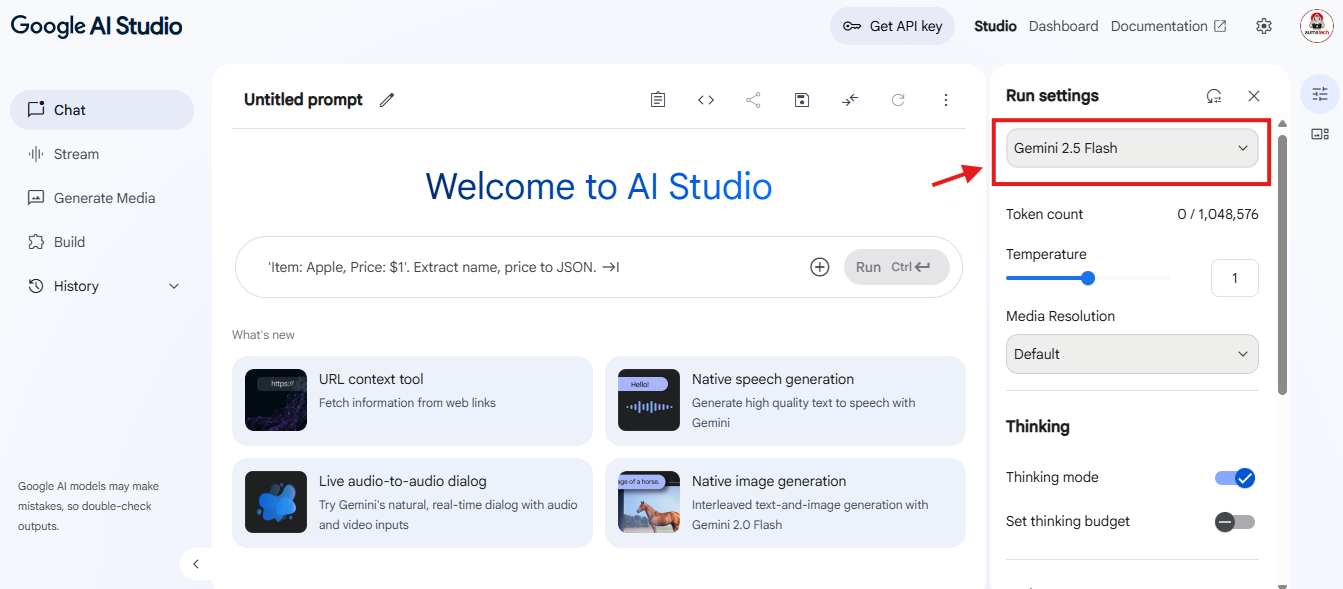Click the share prompt icon
1343x589 pixels.
point(753,100)
